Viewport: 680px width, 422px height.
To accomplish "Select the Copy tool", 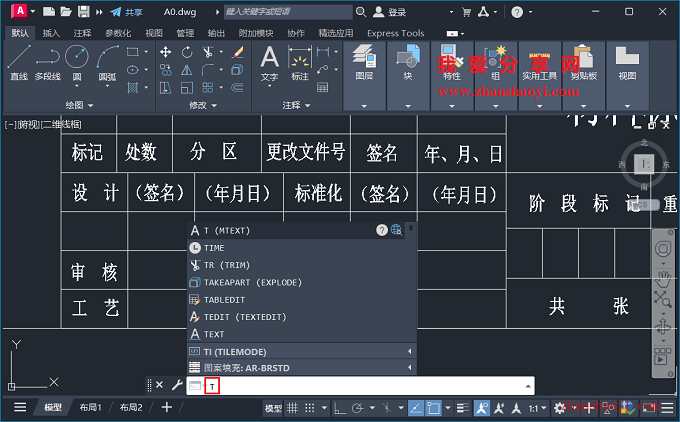I will (x=165, y=70).
